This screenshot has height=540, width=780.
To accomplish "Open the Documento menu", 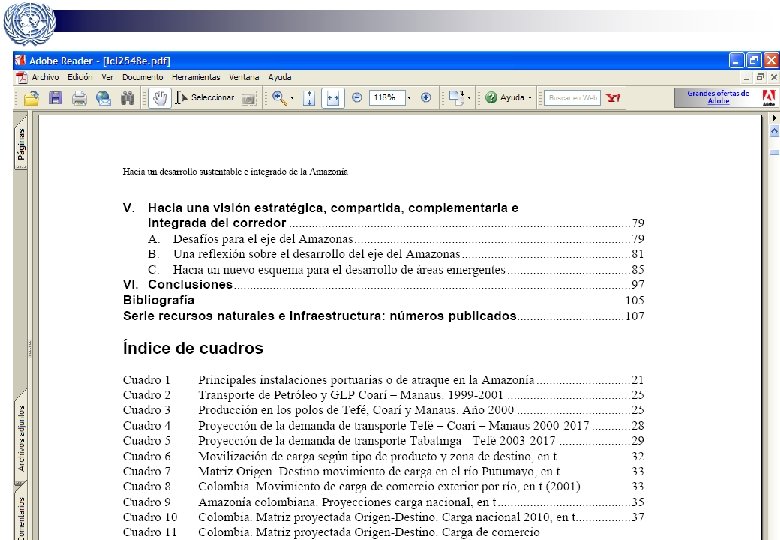I will coord(143,77).
